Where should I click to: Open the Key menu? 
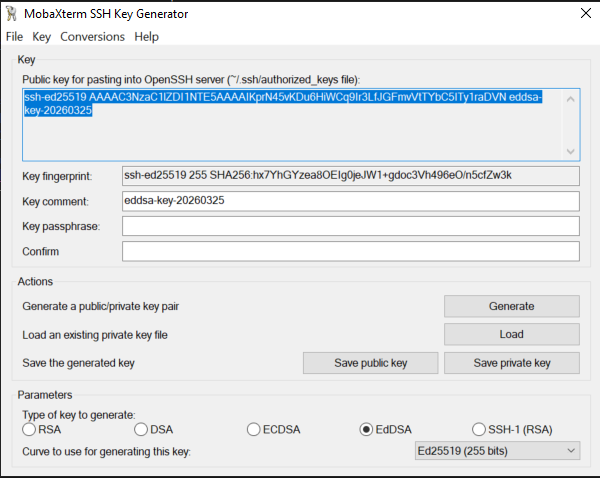tap(41, 37)
